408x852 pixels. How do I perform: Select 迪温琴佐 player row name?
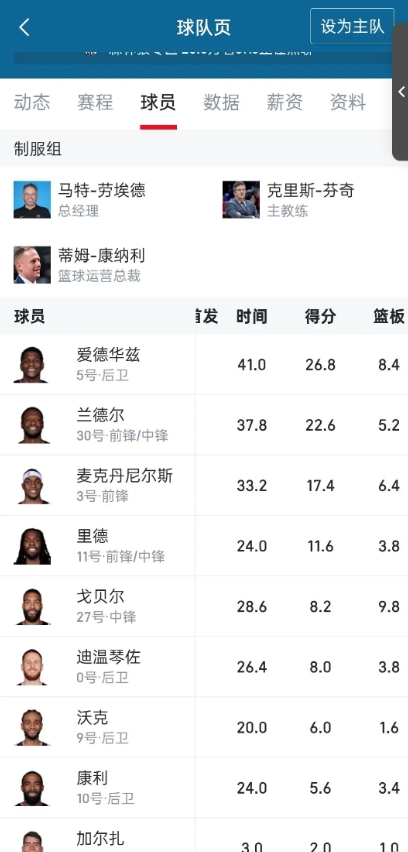108,657
